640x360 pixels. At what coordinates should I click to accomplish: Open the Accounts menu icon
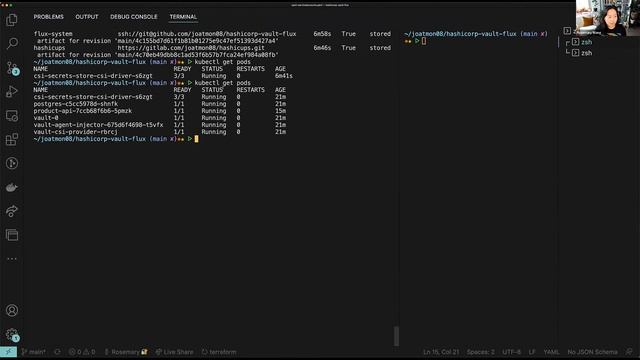pyautogui.click(x=12, y=311)
